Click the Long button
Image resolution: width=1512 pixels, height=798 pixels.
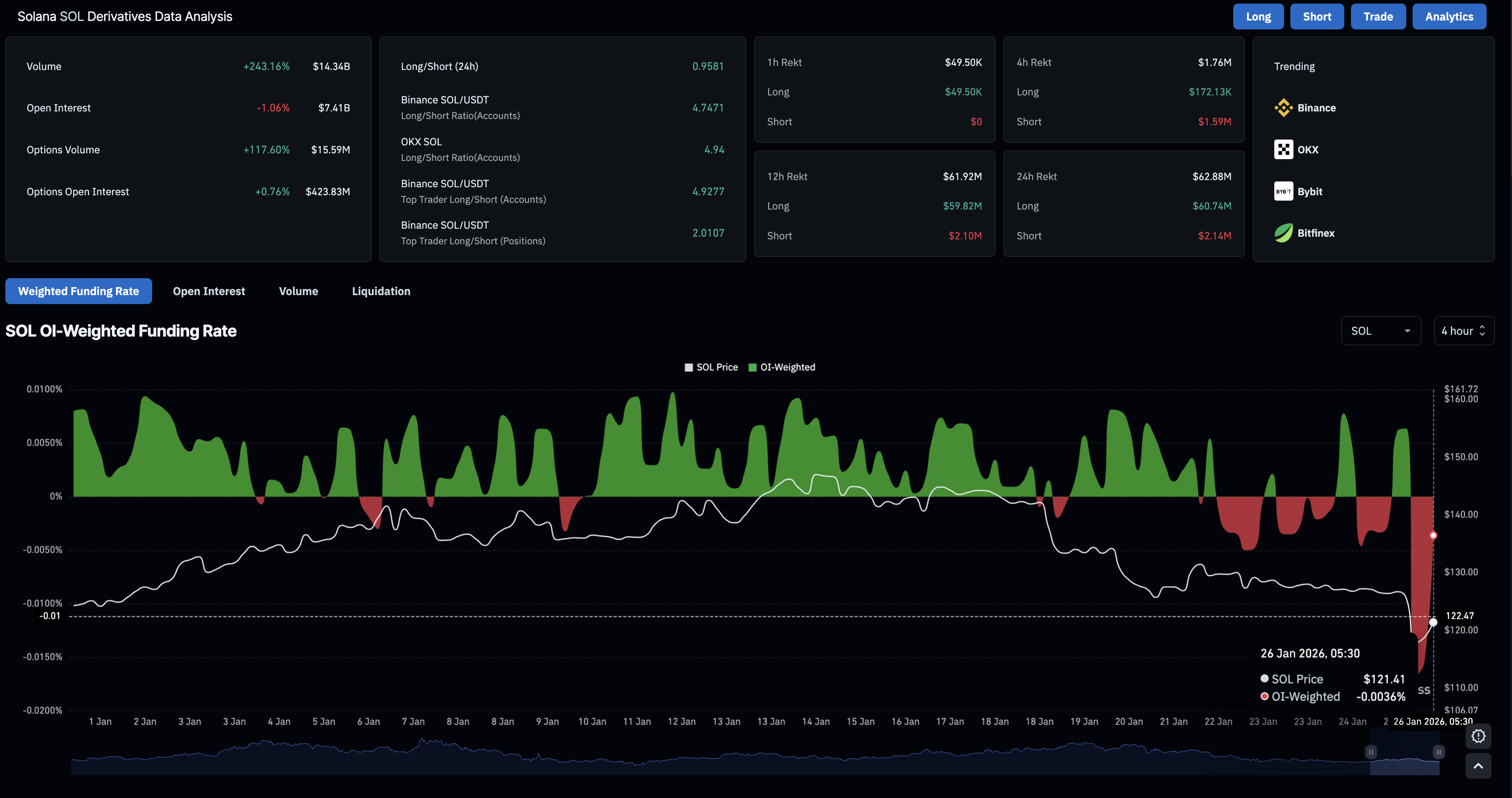click(x=1258, y=16)
